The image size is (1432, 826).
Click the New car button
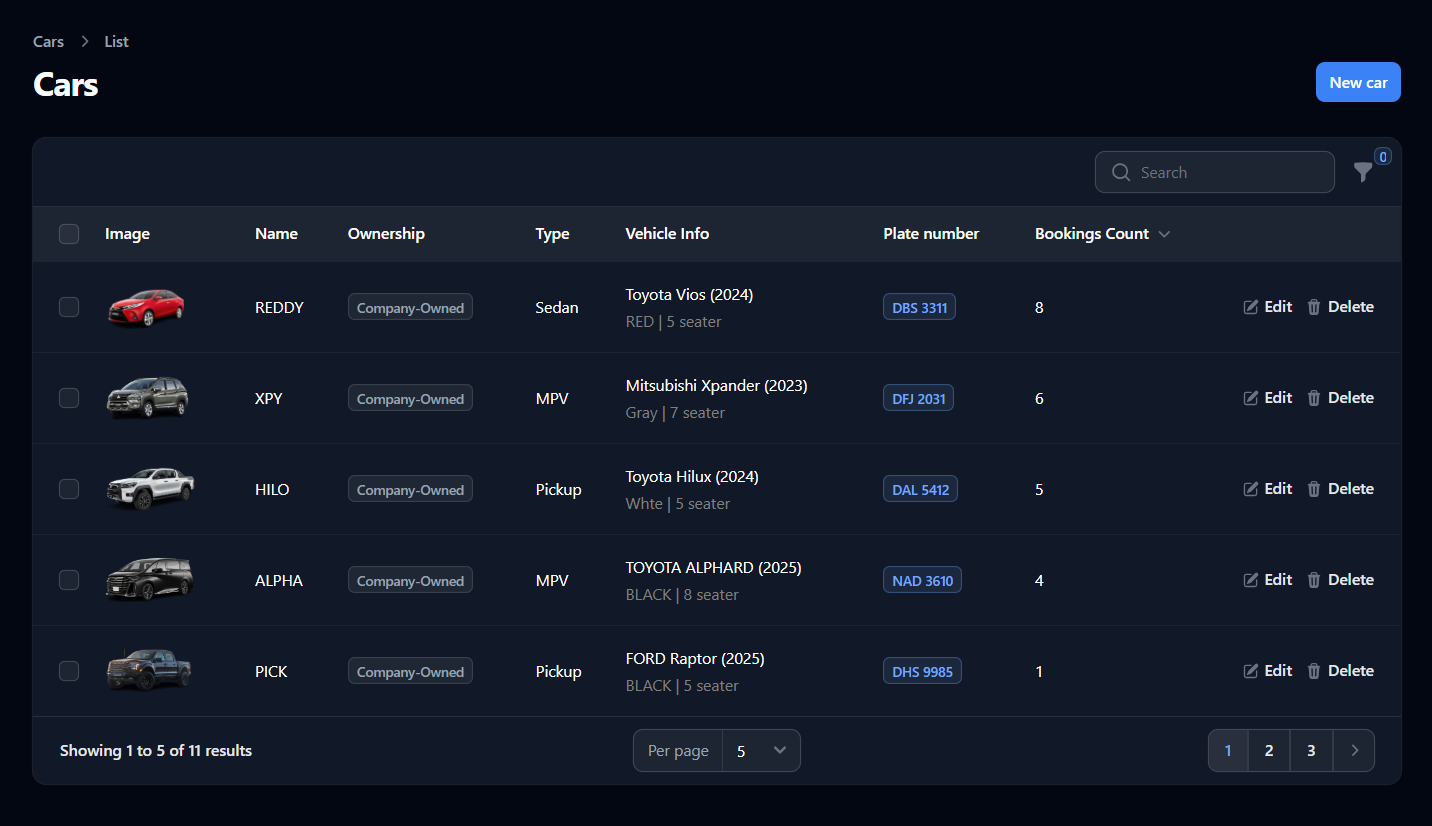click(x=1358, y=82)
